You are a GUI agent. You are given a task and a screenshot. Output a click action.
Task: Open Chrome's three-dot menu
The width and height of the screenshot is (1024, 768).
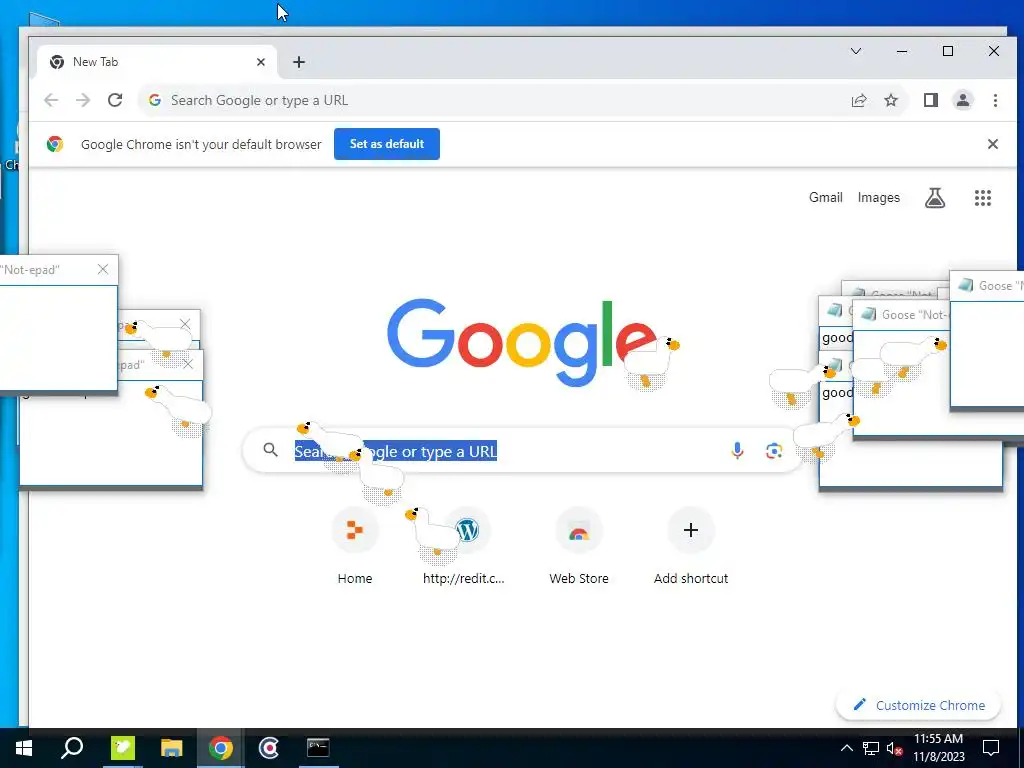995,100
